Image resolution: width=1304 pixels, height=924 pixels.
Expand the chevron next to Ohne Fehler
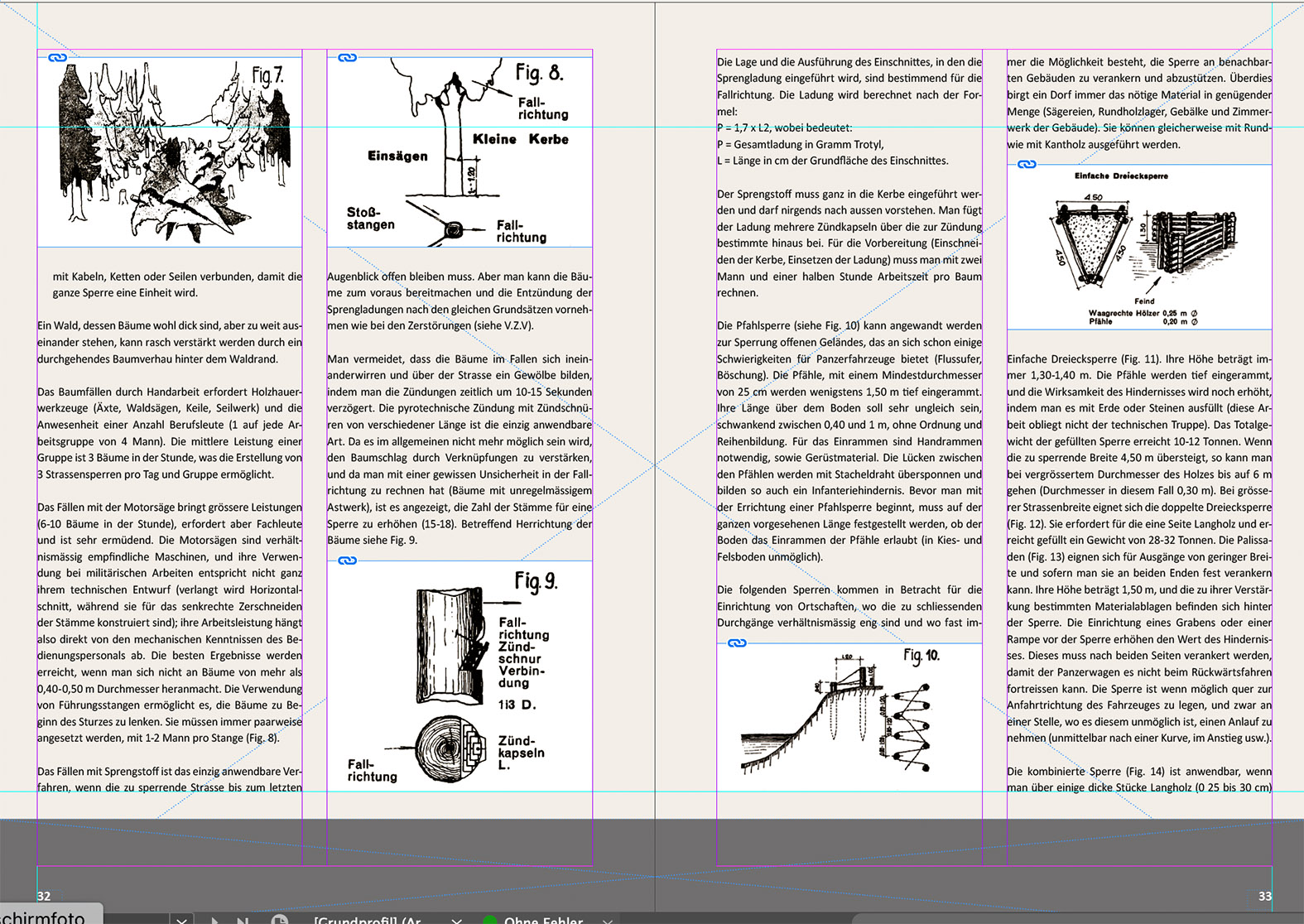(607, 920)
